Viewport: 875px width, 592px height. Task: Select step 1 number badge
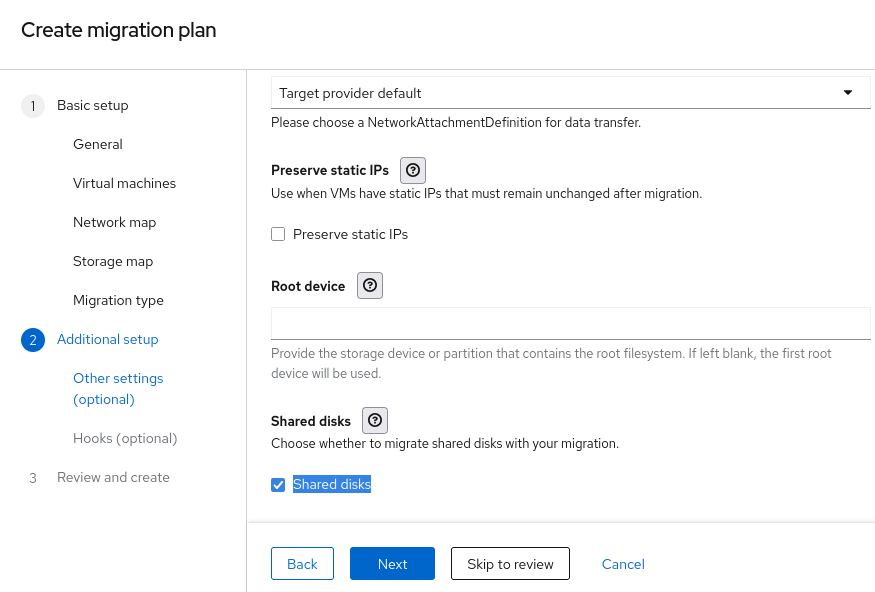pyautogui.click(x=33, y=106)
